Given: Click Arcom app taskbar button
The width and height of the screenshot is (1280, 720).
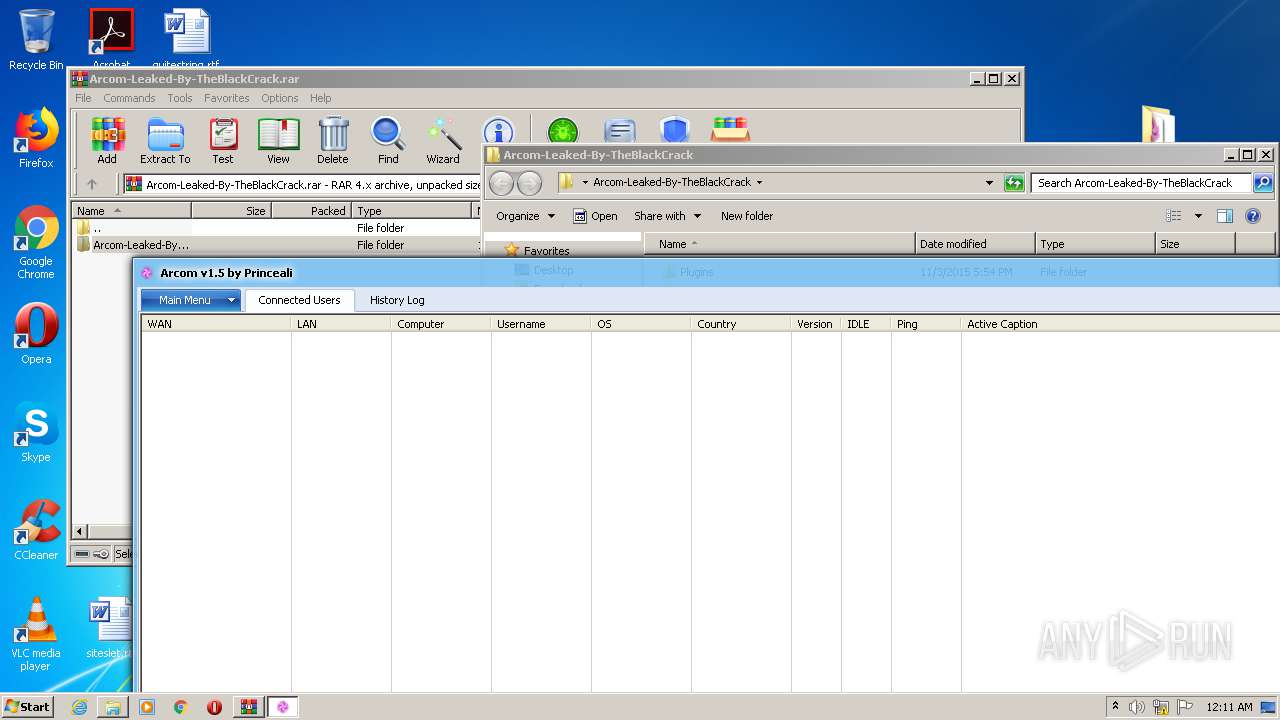Looking at the screenshot, I should [x=282, y=707].
